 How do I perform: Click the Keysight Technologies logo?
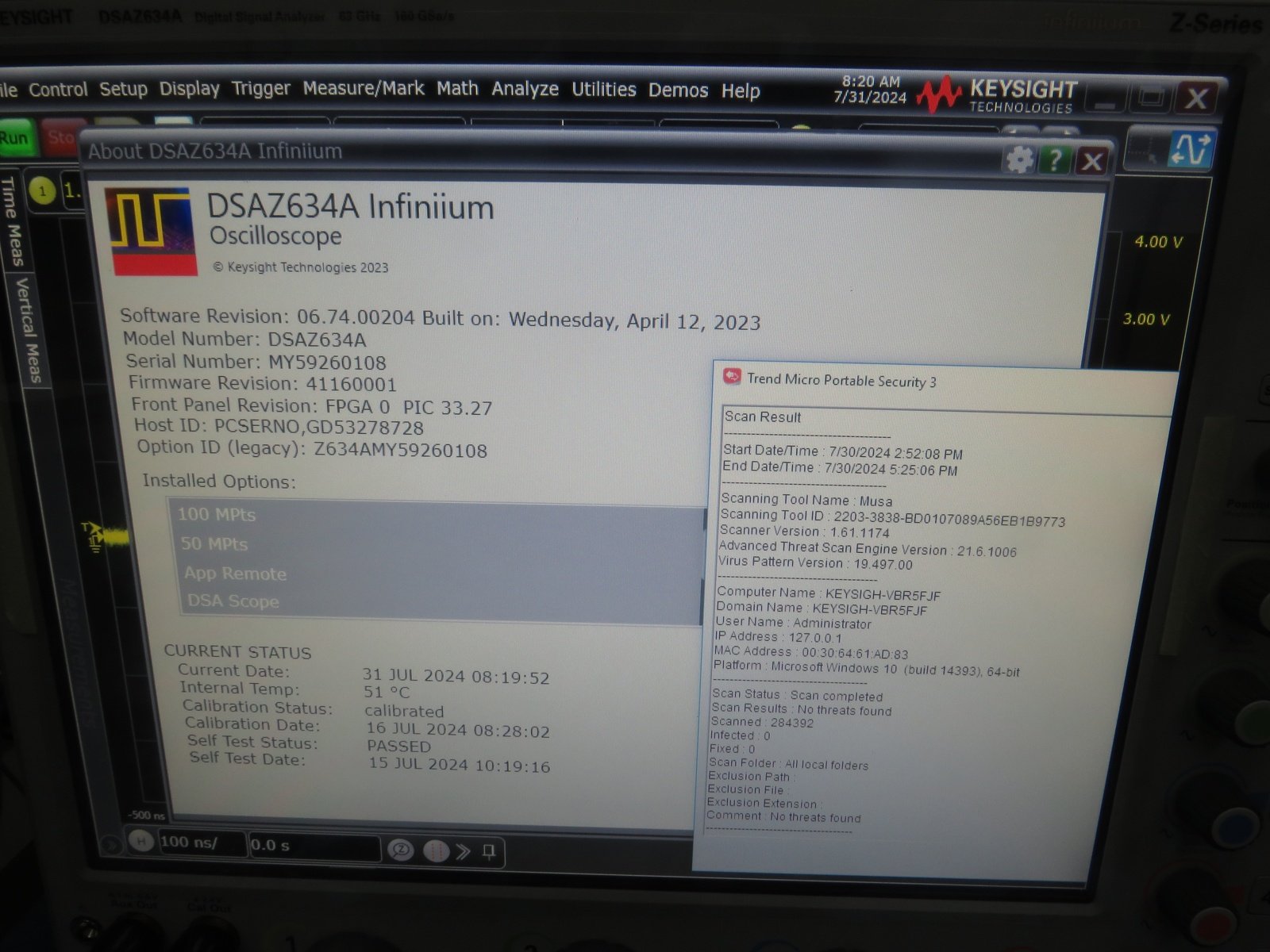(x=998, y=95)
